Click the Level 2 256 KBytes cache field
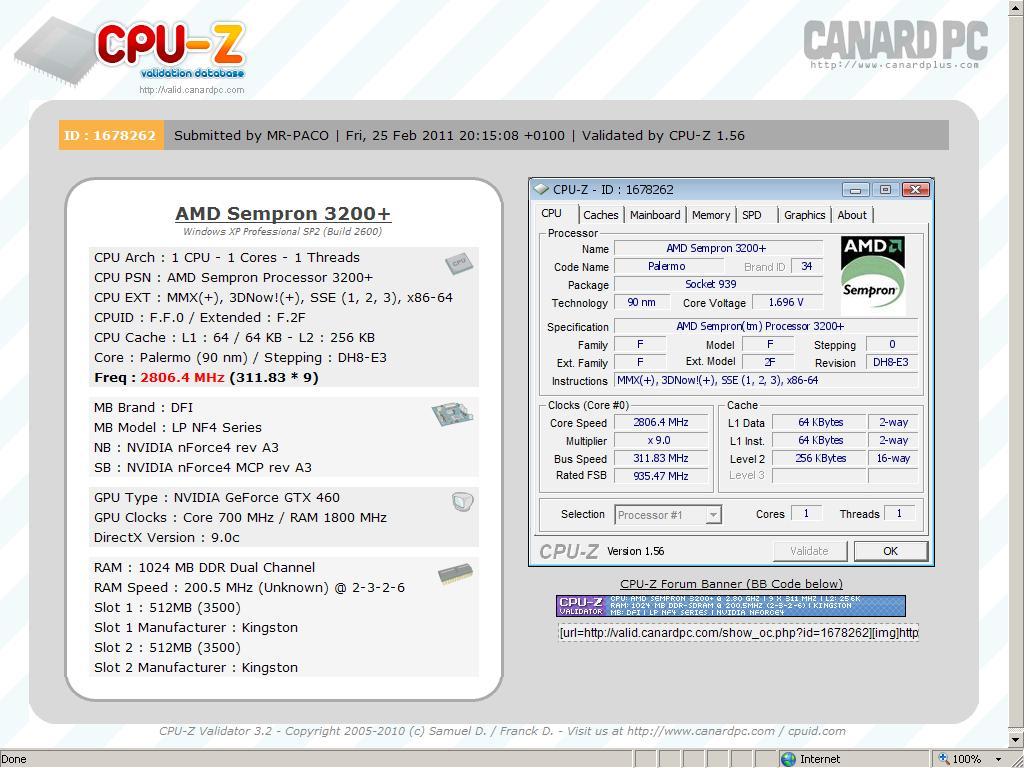This screenshot has height=768, width=1024. click(x=820, y=458)
